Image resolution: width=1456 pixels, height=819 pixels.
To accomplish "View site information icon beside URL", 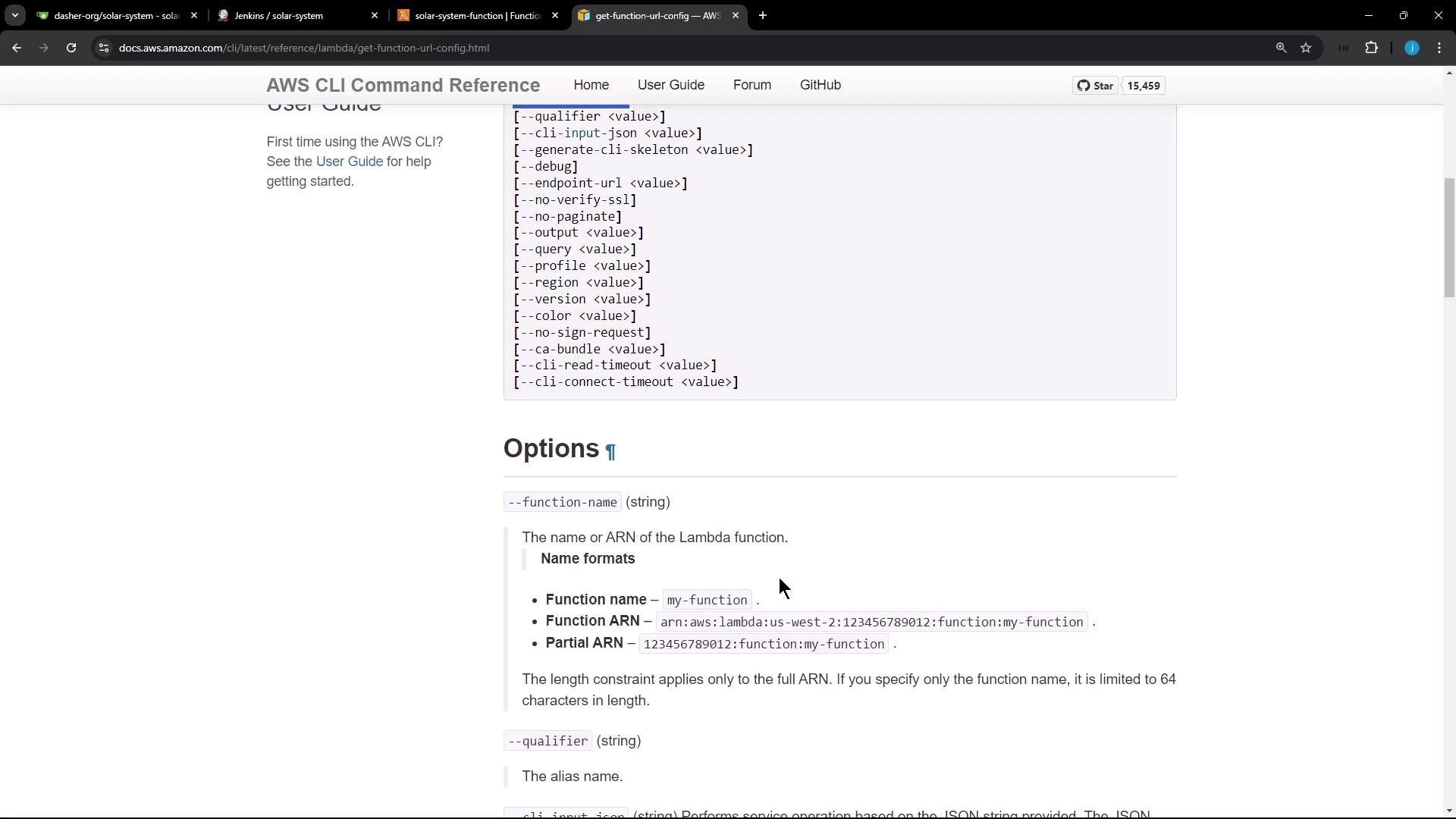I will (104, 48).
